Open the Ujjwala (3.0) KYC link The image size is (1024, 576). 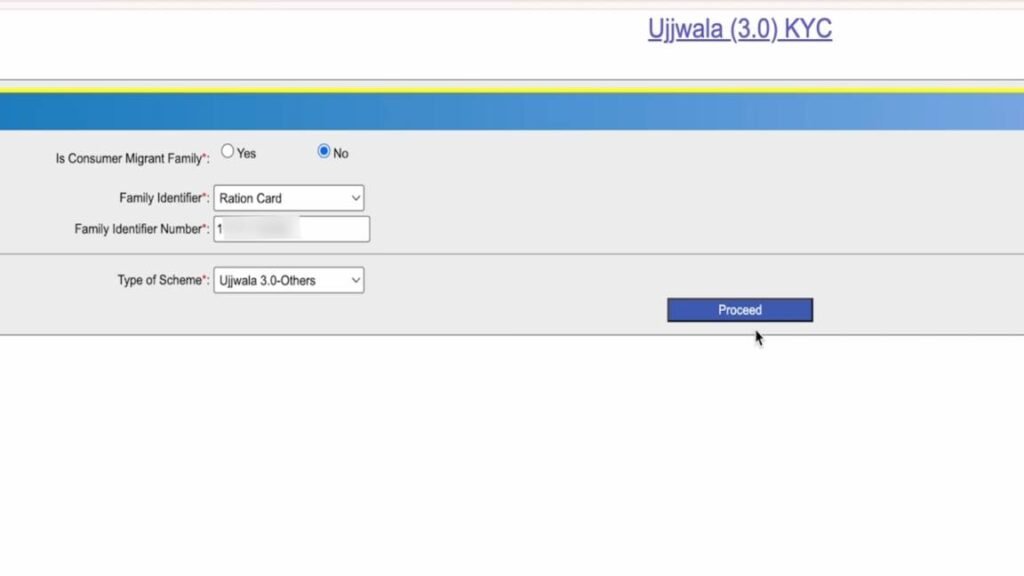tap(740, 29)
